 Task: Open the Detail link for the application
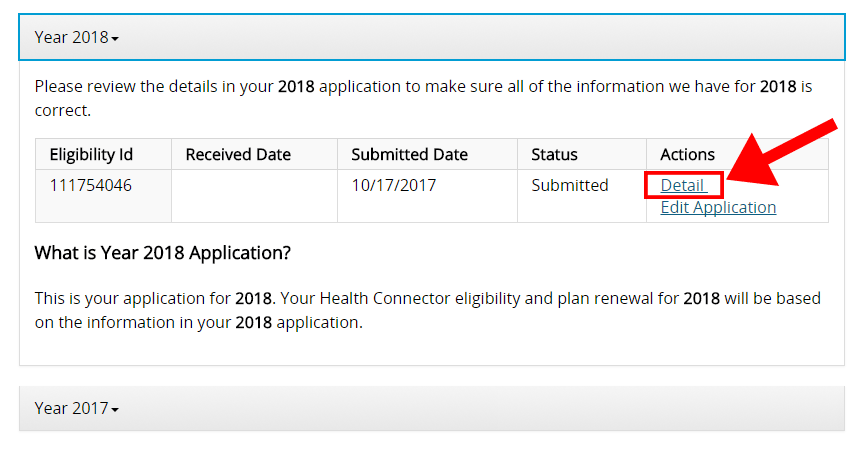[683, 185]
